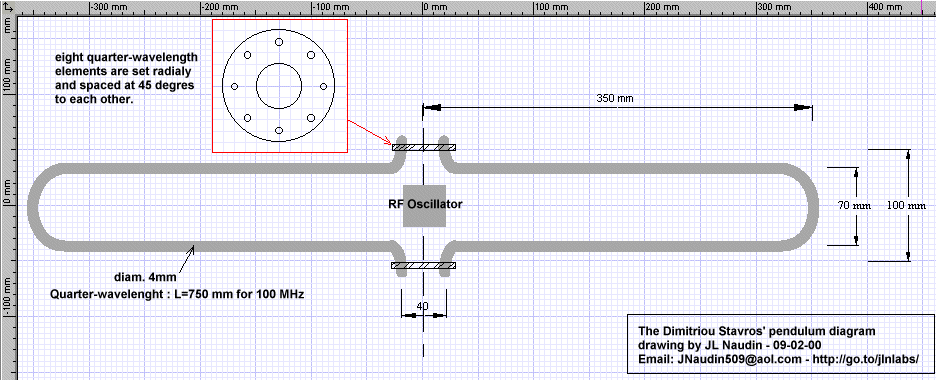Select the diam. 4mm annotation text
This screenshot has height=380, width=936.
tap(144, 277)
